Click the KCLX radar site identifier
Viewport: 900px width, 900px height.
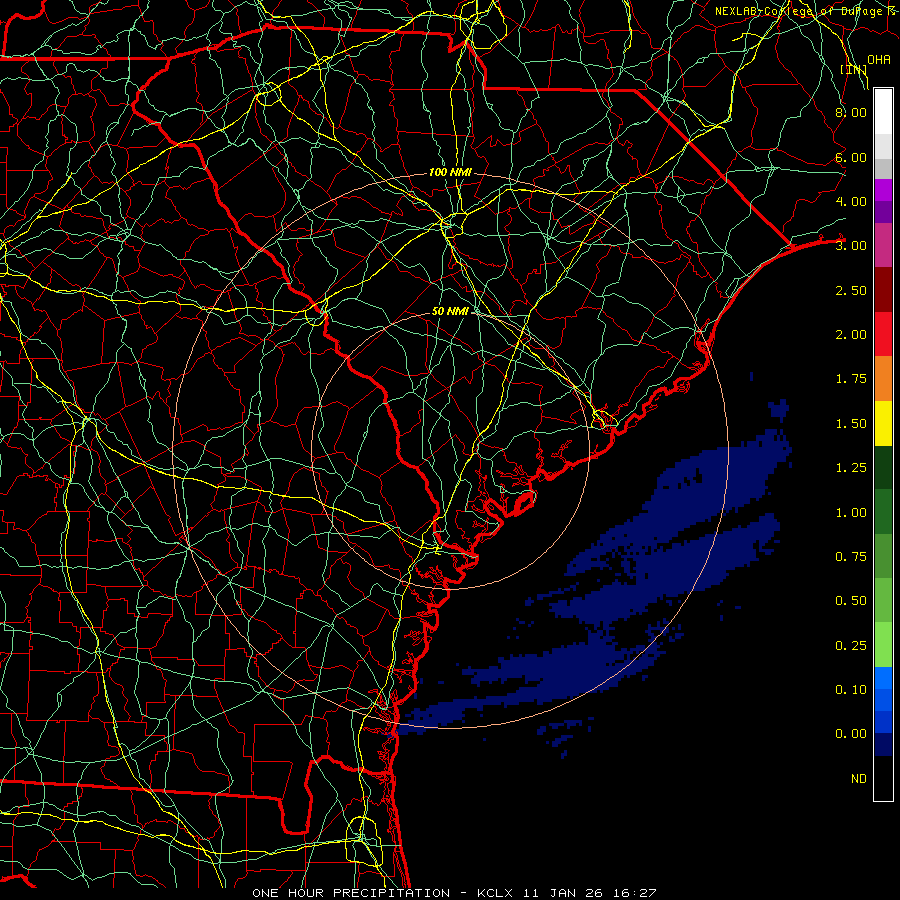496,893
